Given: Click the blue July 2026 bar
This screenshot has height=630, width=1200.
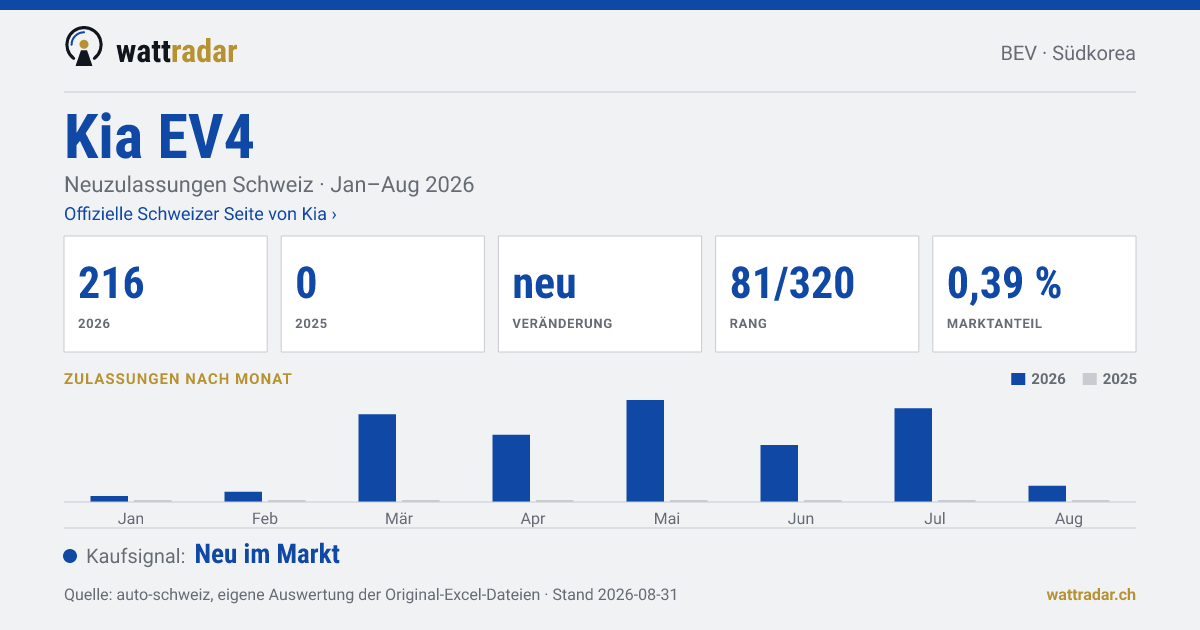Looking at the screenshot, I should (913, 455).
